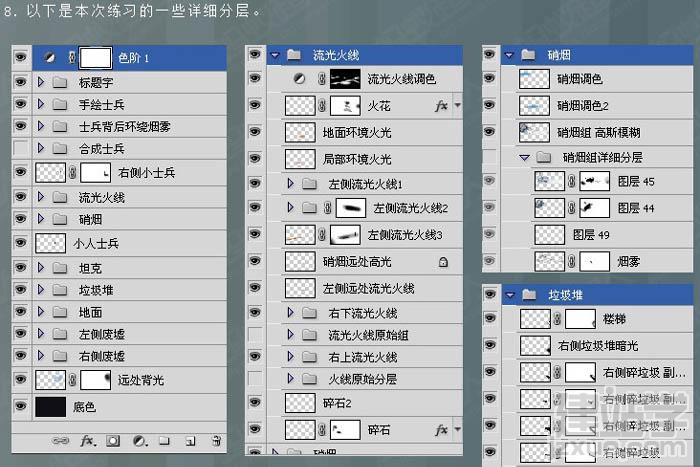Click 硝烟调色 layer thumbnail
The height and width of the screenshot is (467, 700).
coord(534,79)
